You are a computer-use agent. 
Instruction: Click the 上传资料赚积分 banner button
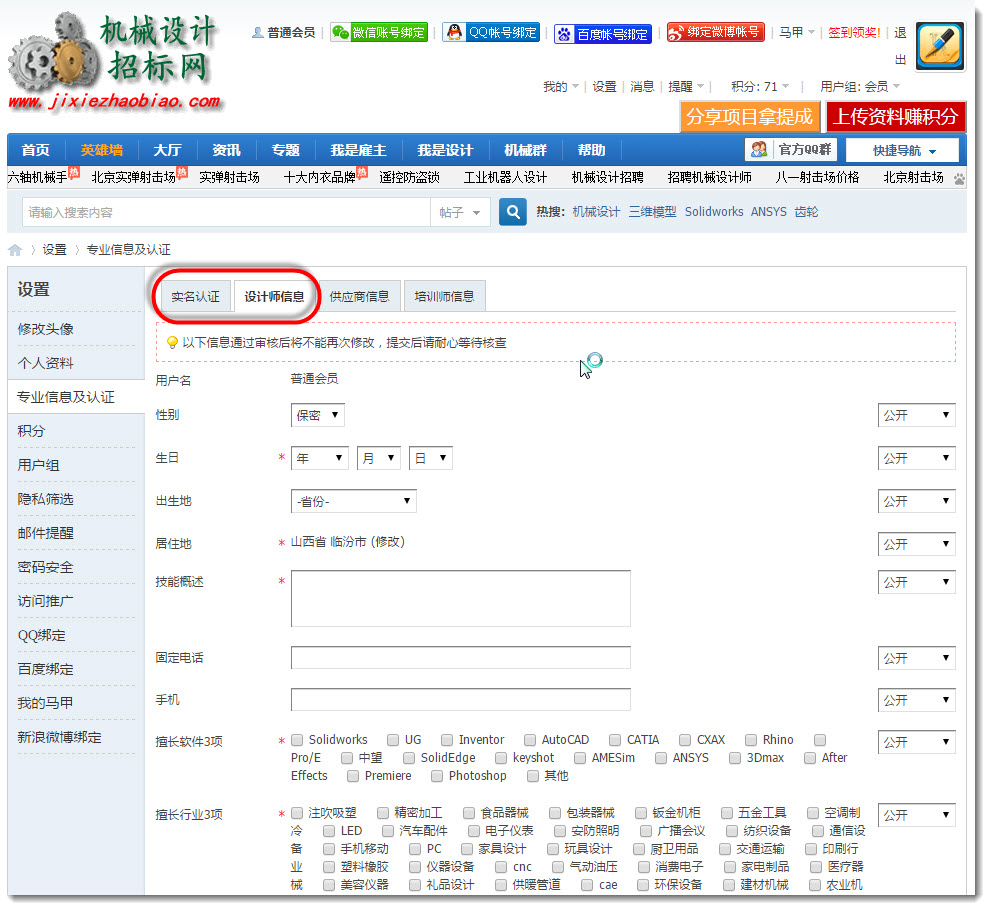click(x=895, y=117)
